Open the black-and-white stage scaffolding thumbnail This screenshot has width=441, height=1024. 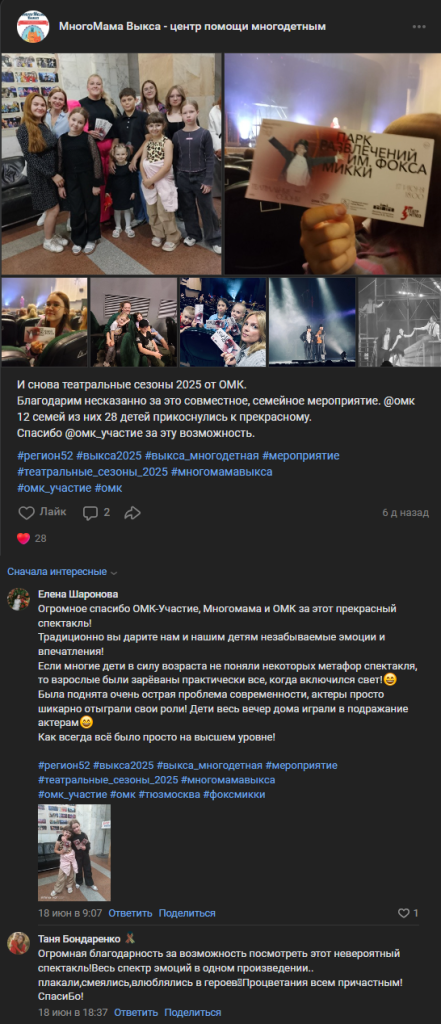(x=399, y=323)
